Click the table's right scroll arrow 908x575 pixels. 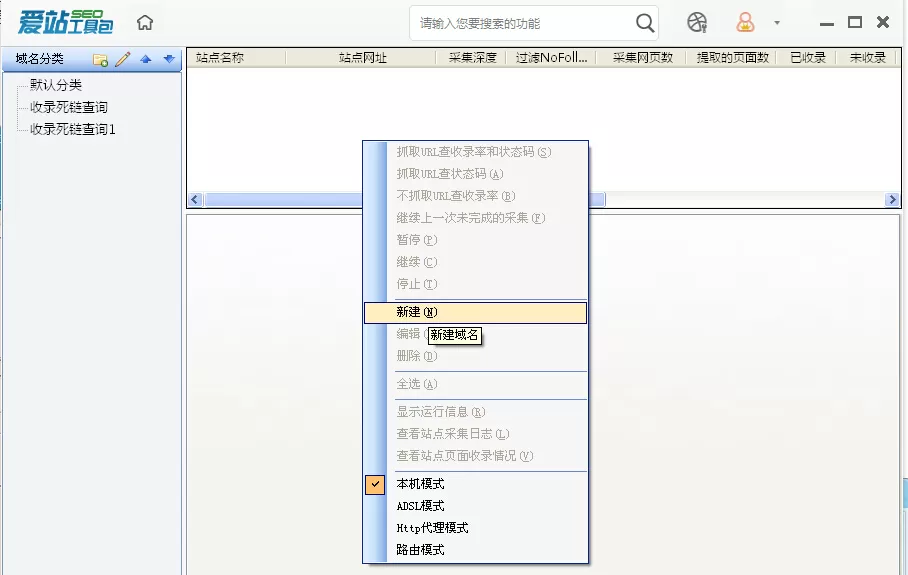click(x=892, y=200)
